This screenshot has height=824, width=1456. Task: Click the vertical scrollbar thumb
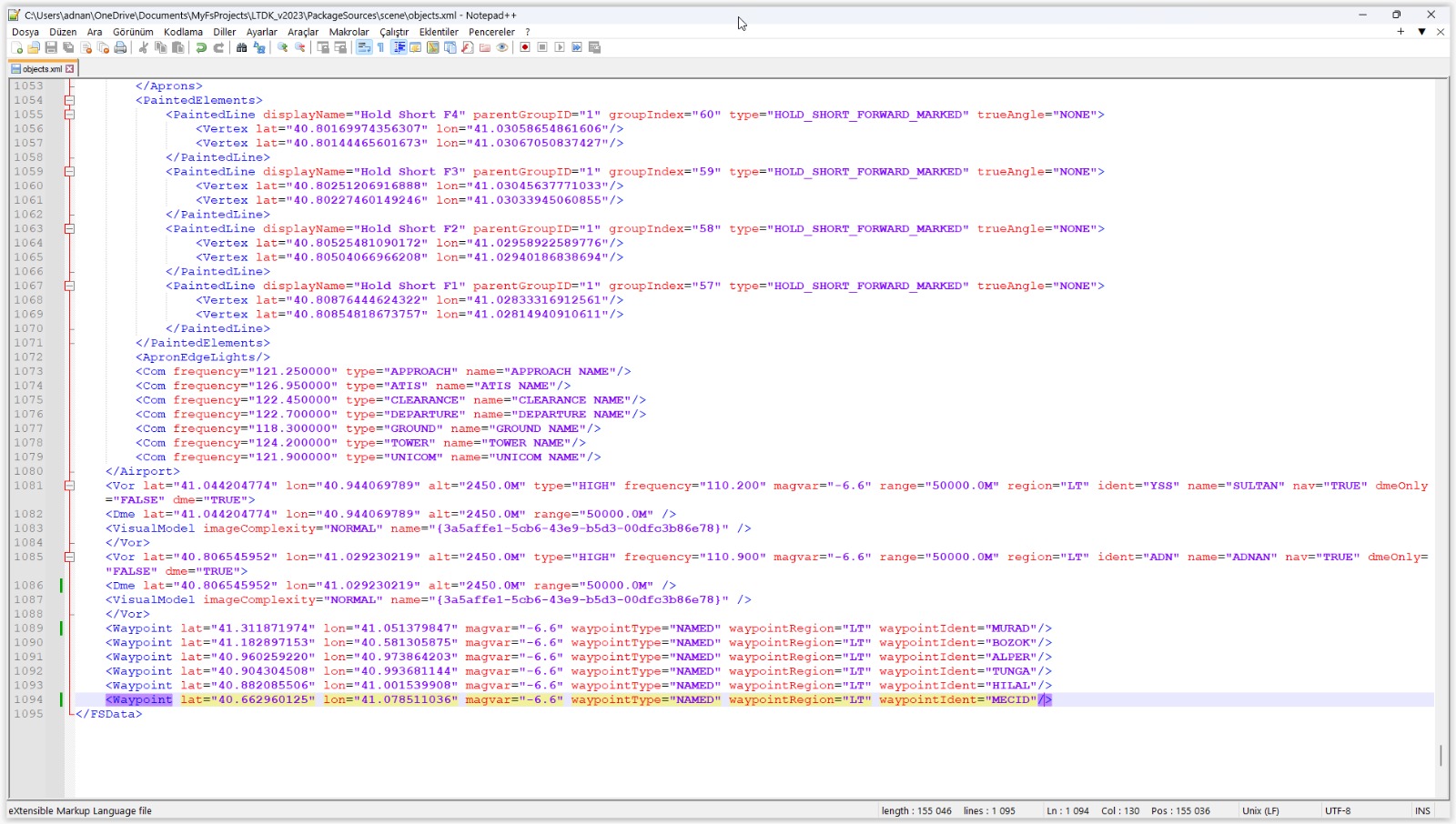click(x=1441, y=755)
